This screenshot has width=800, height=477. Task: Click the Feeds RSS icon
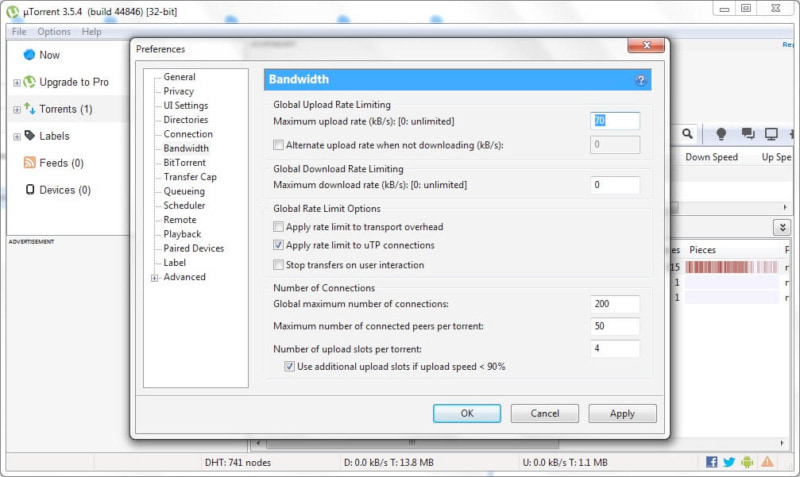point(30,162)
